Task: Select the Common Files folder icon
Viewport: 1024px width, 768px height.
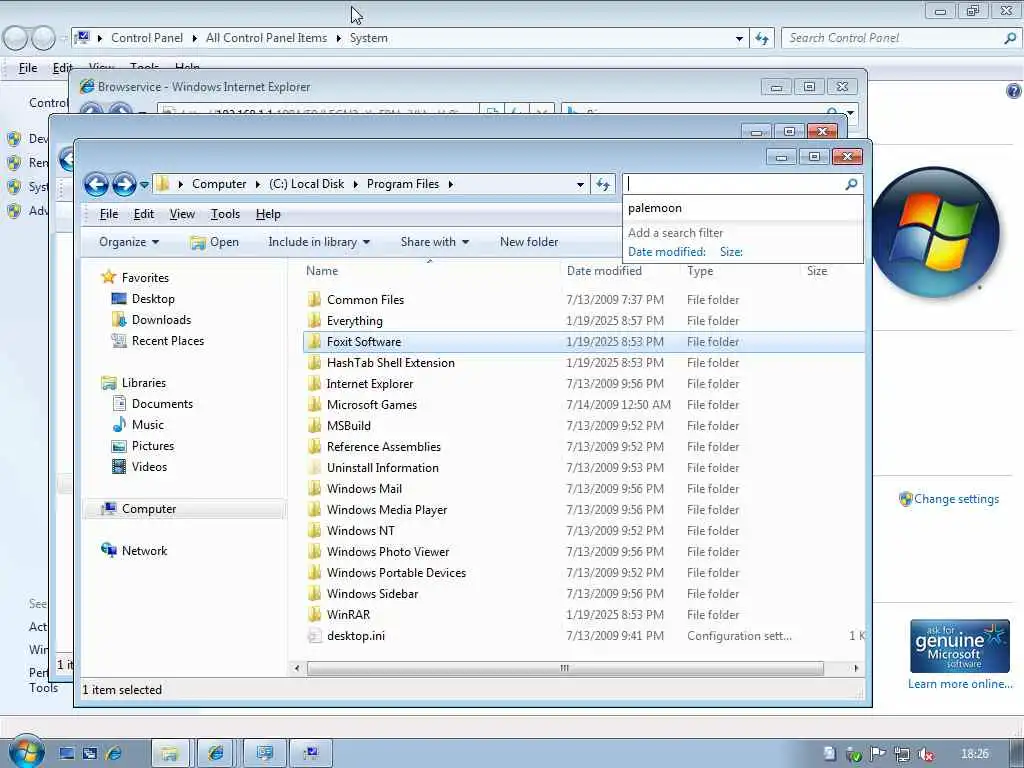Action: 314,300
